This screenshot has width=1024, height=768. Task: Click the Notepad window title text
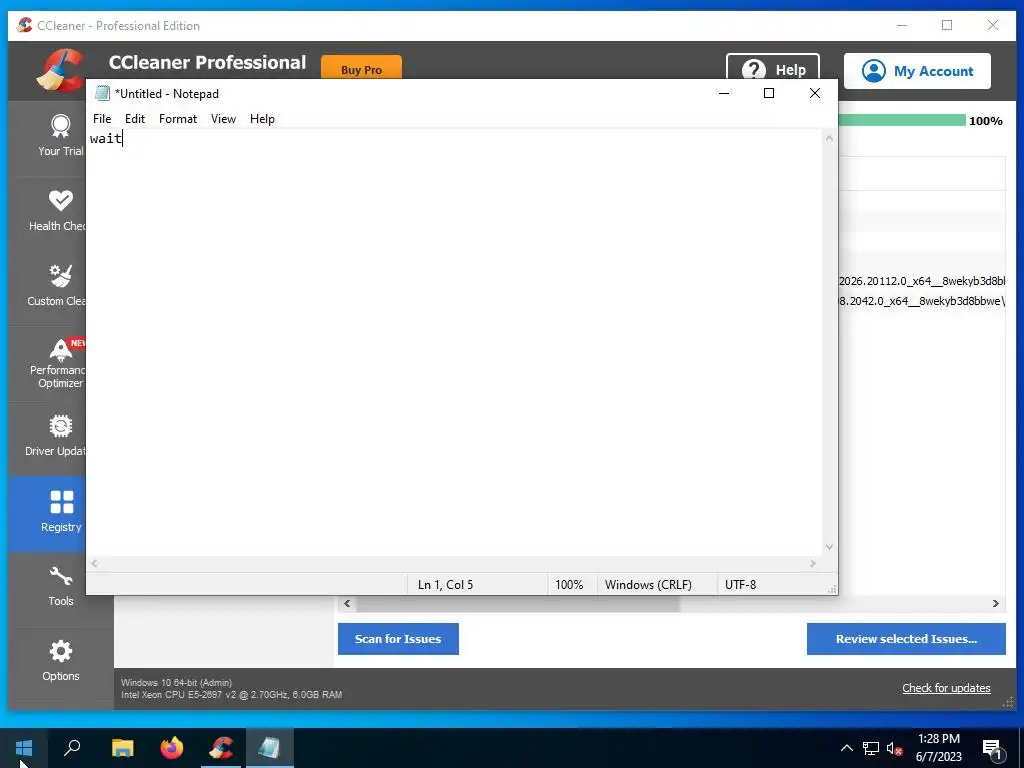[x=167, y=93]
